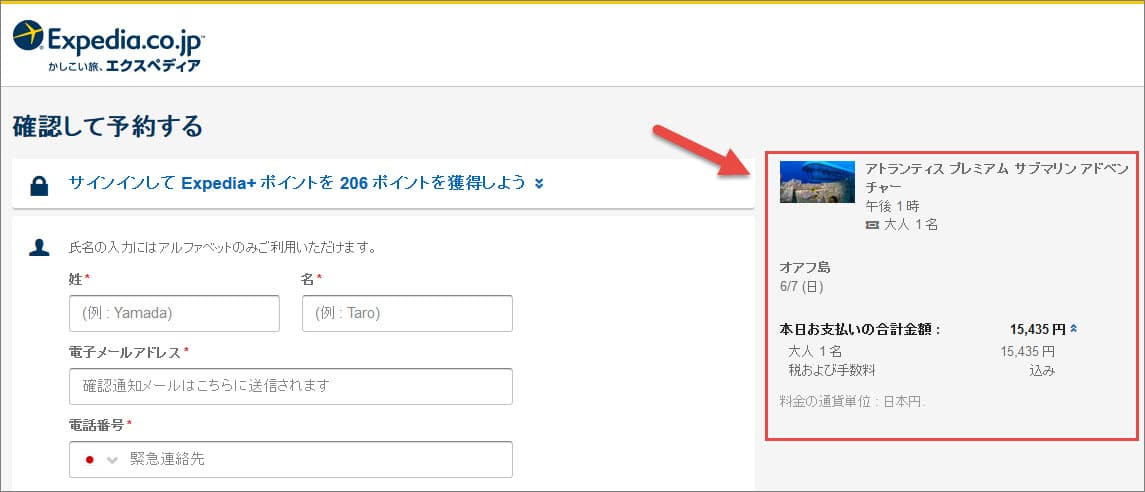Click the 6/7 (日) date text

pos(801,287)
